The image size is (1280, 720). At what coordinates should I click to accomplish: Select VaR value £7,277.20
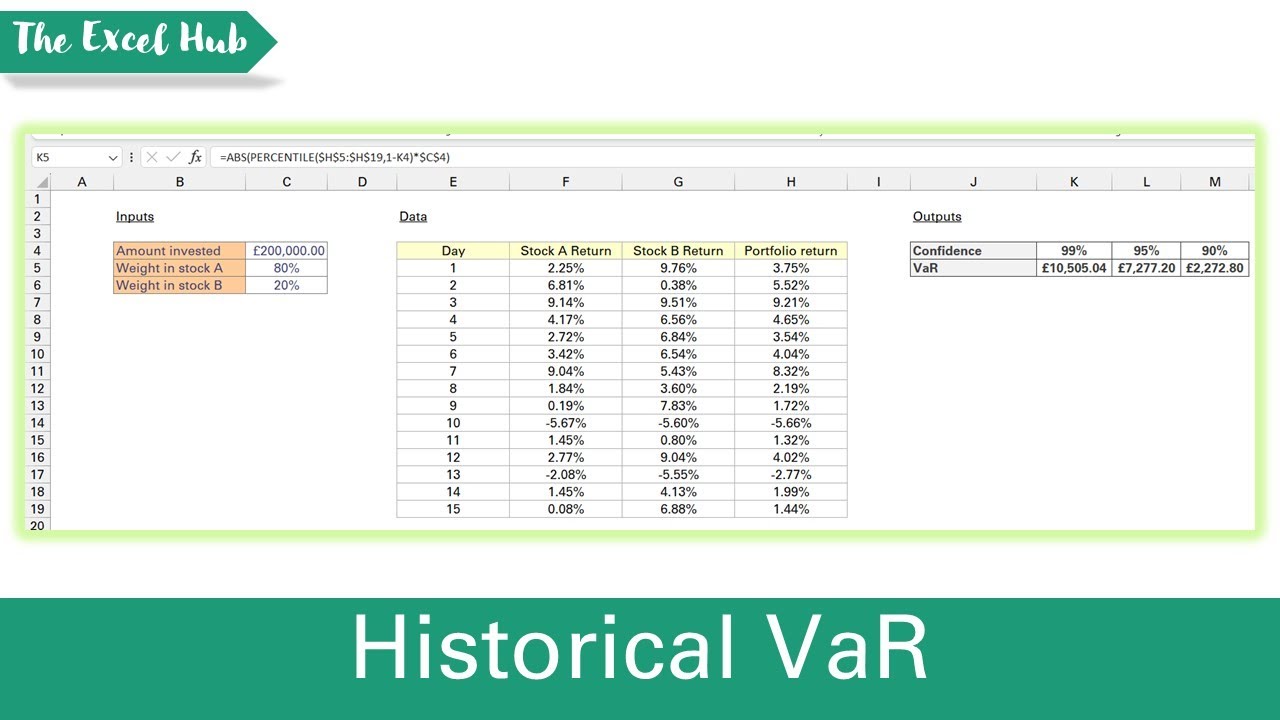1146,268
